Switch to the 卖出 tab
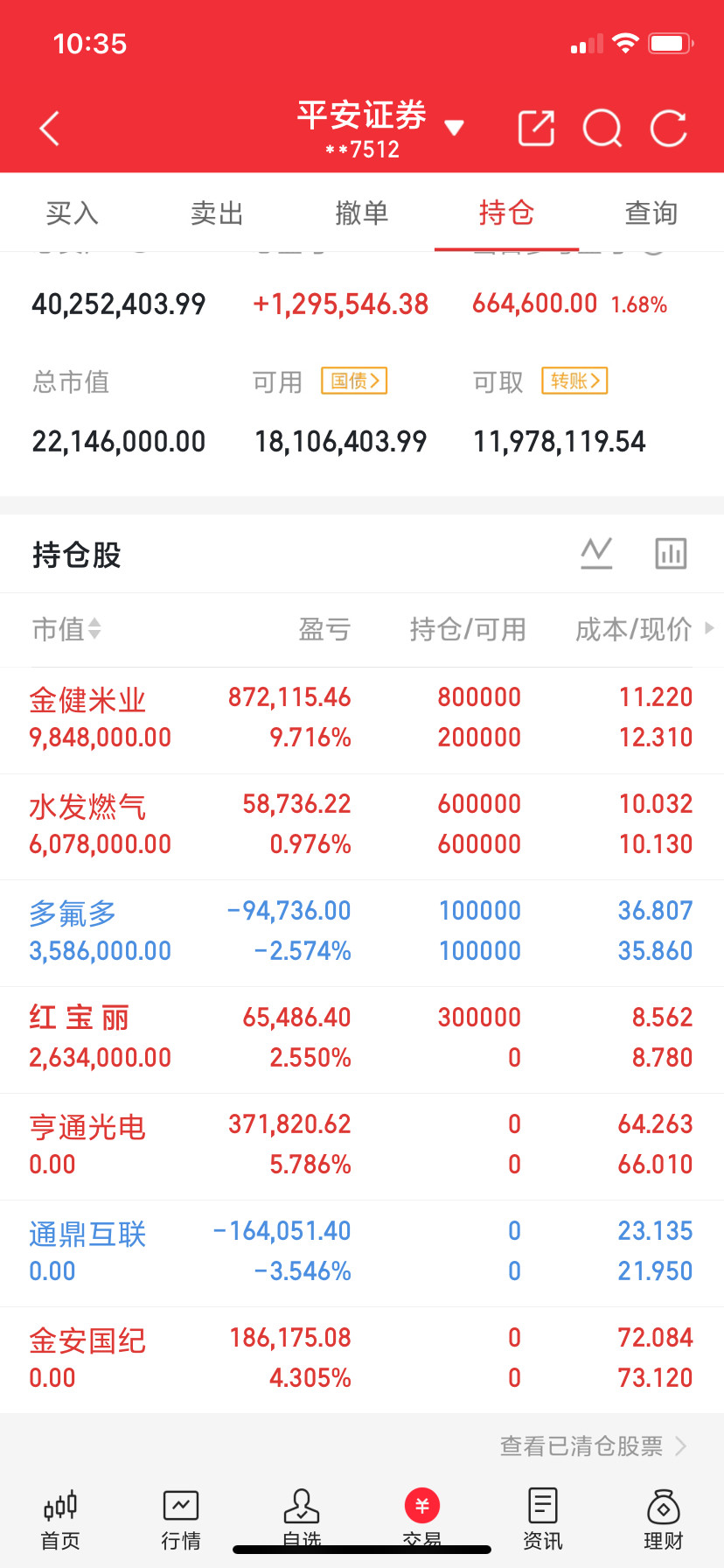724x1568 pixels. click(x=217, y=213)
